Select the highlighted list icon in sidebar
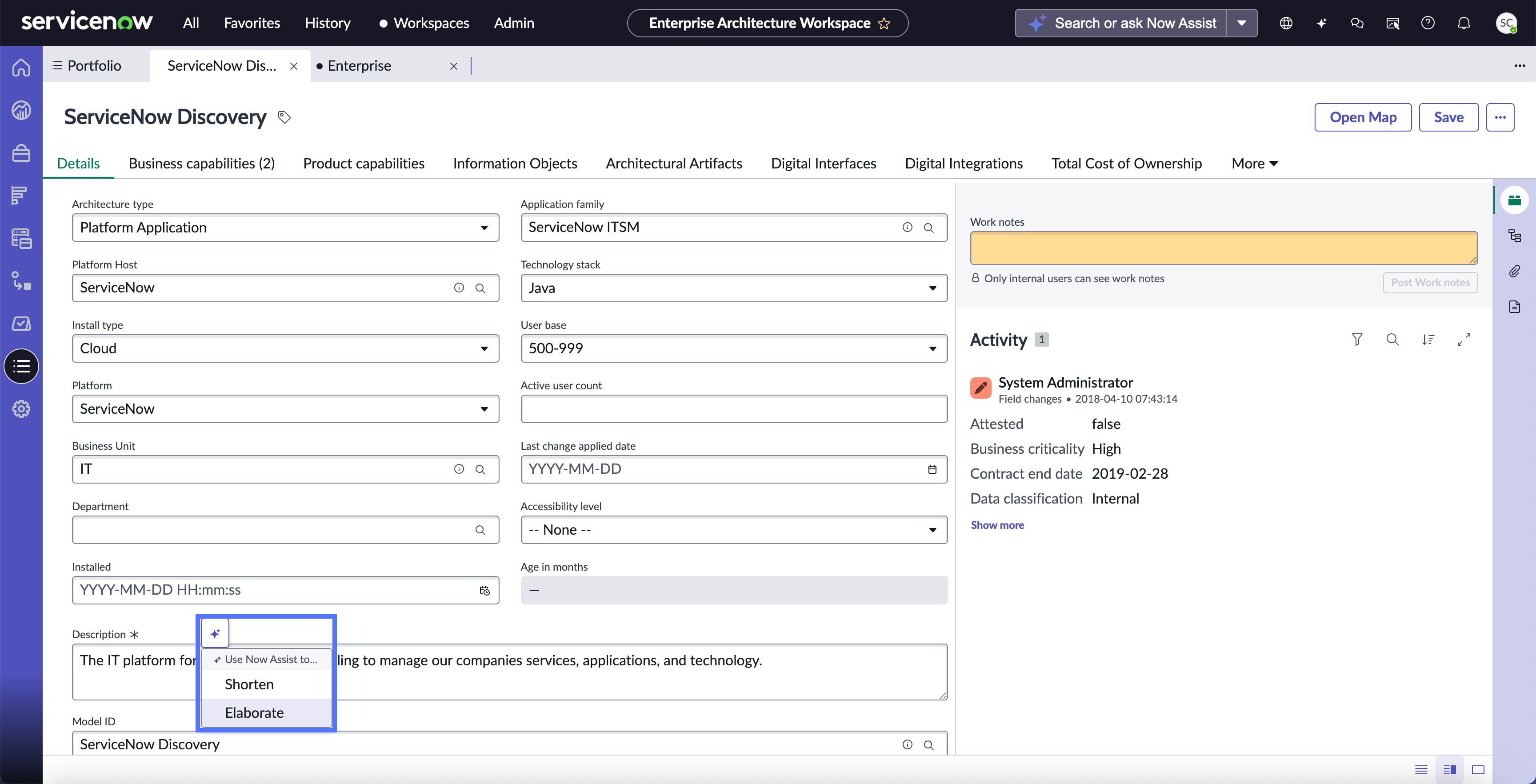1536x784 pixels. coord(21,366)
